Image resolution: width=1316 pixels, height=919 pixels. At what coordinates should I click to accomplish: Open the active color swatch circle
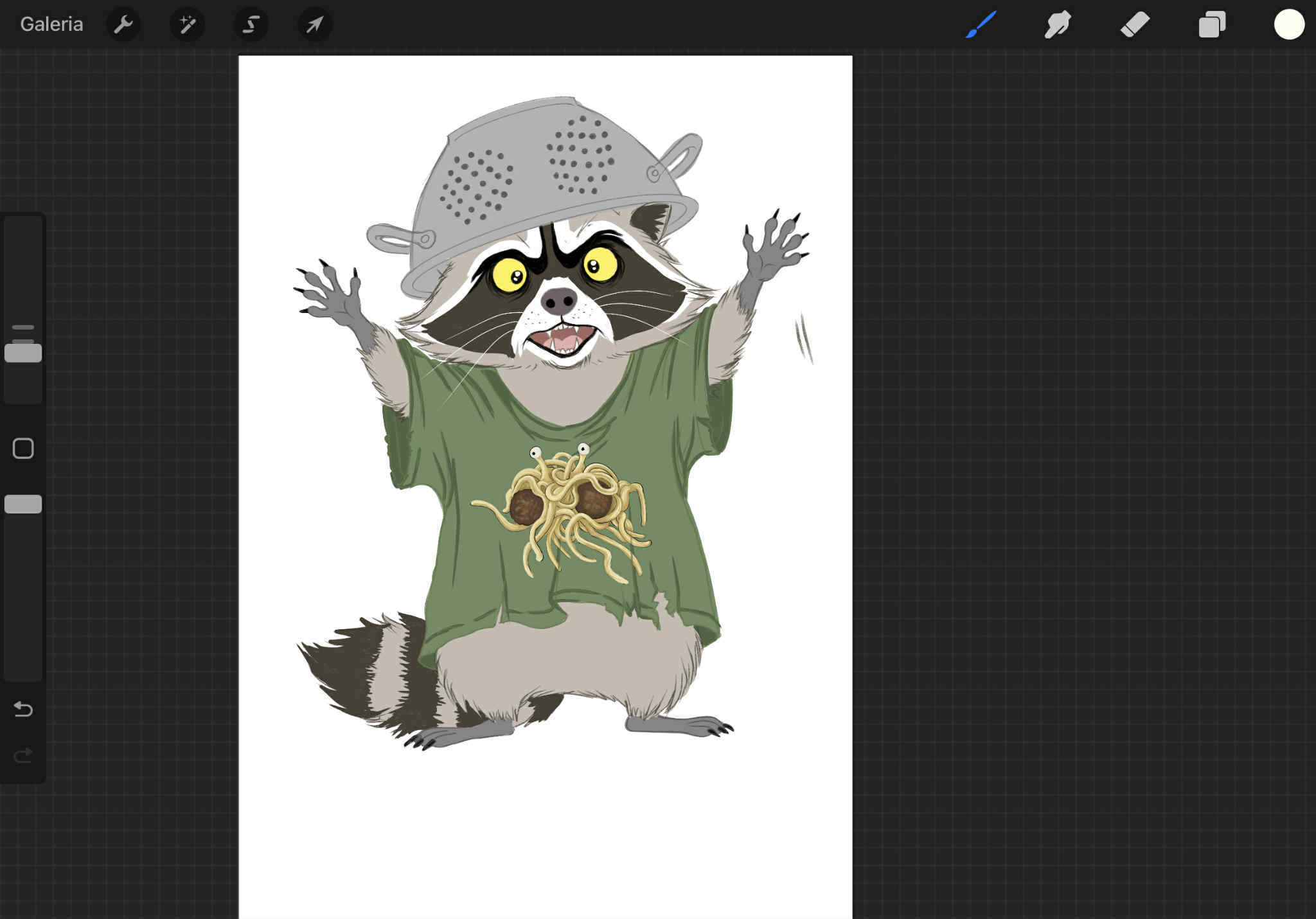point(1289,24)
